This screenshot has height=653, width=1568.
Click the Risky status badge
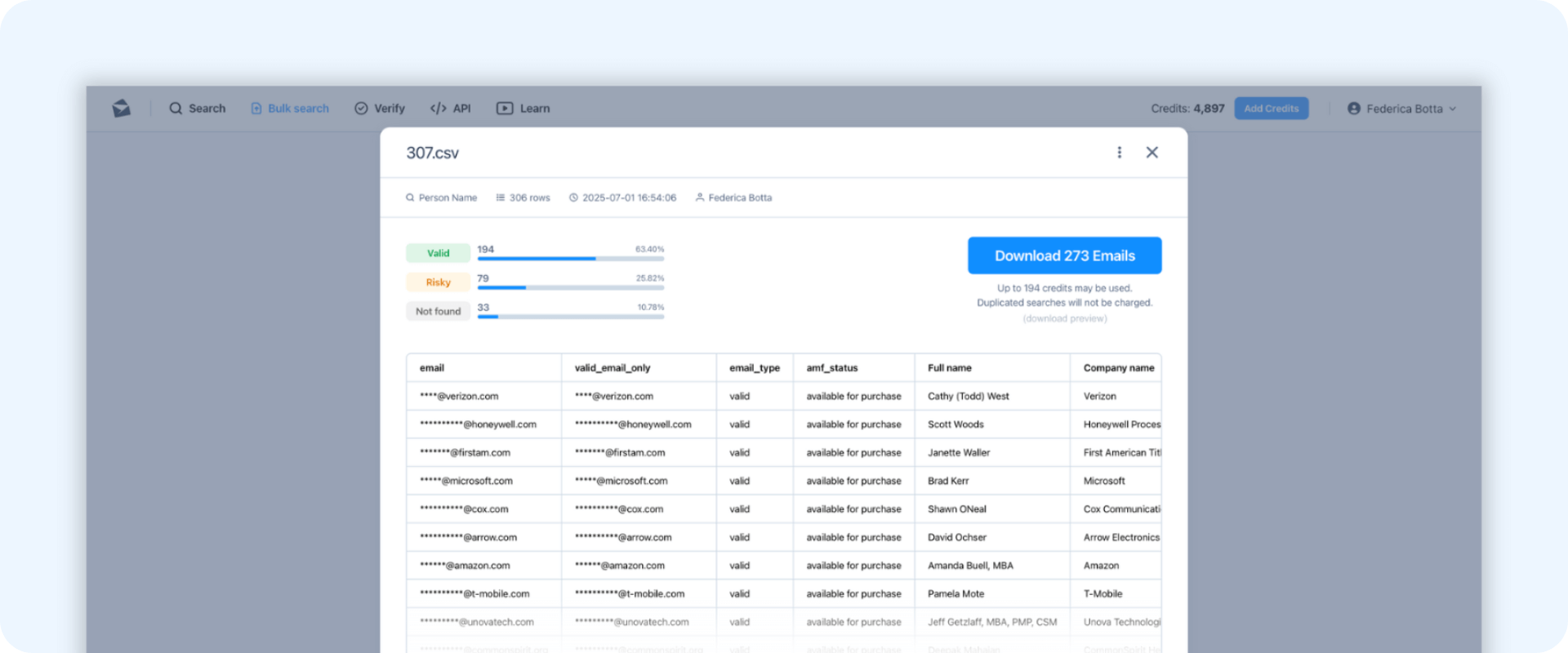(x=438, y=282)
